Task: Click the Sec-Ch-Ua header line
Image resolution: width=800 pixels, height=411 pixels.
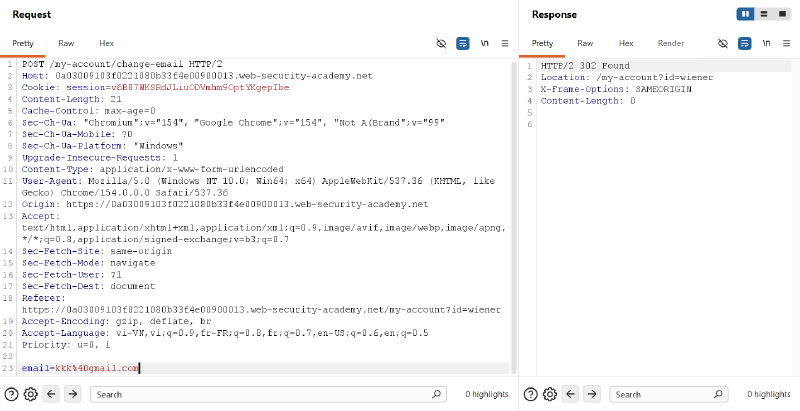Action: (233, 123)
